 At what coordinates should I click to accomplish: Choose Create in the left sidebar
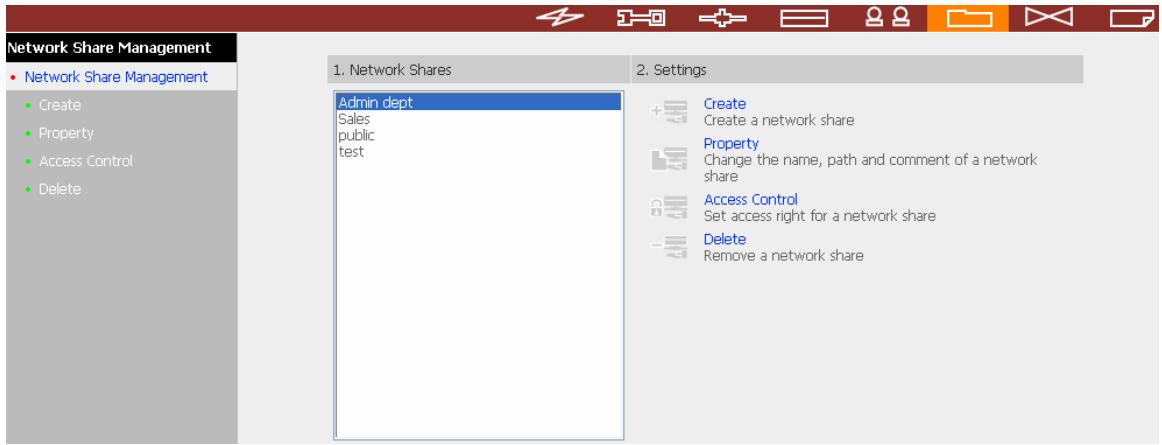pyautogui.click(x=60, y=105)
